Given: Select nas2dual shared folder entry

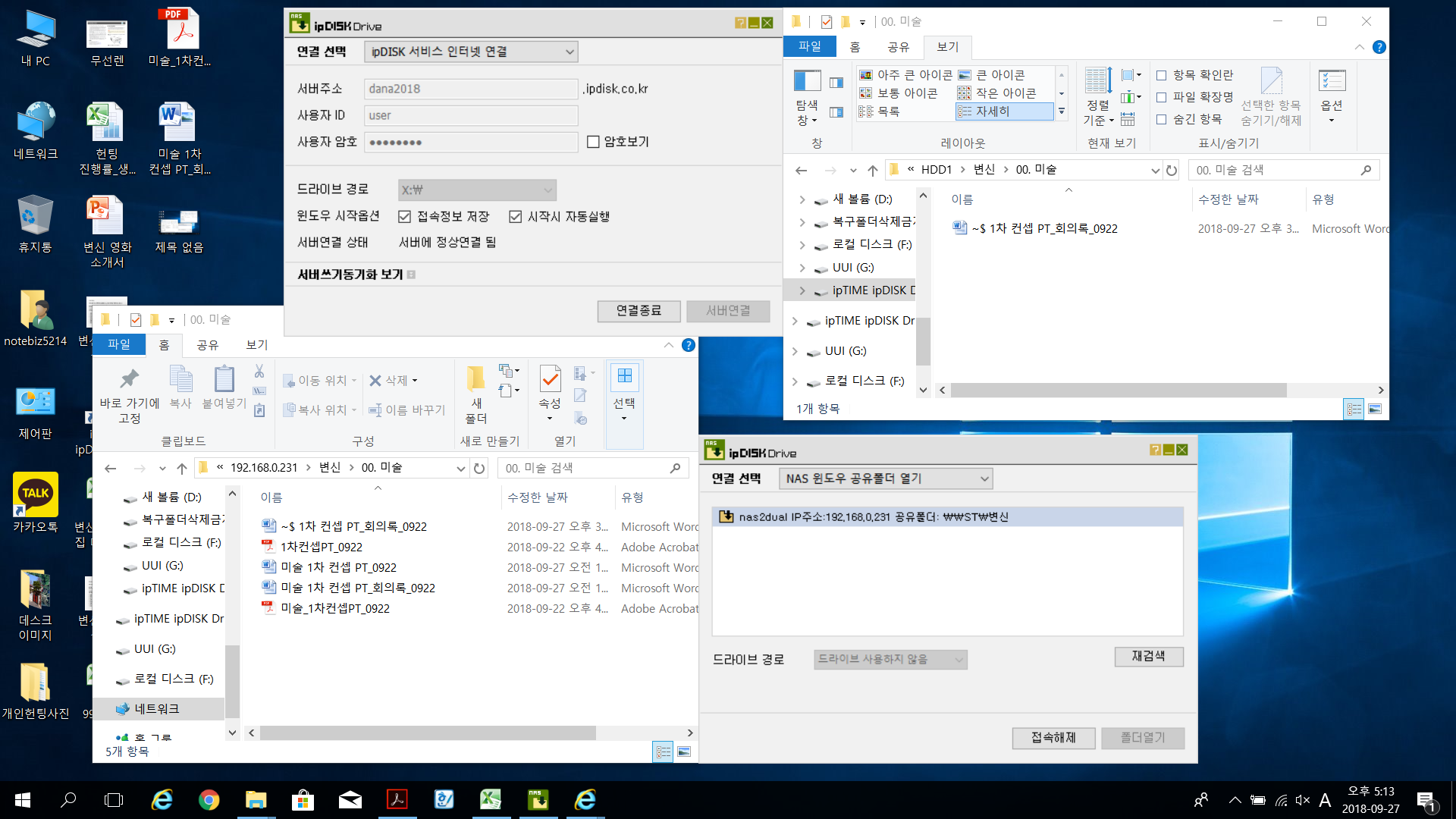Looking at the screenshot, I should click(x=947, y=517).
